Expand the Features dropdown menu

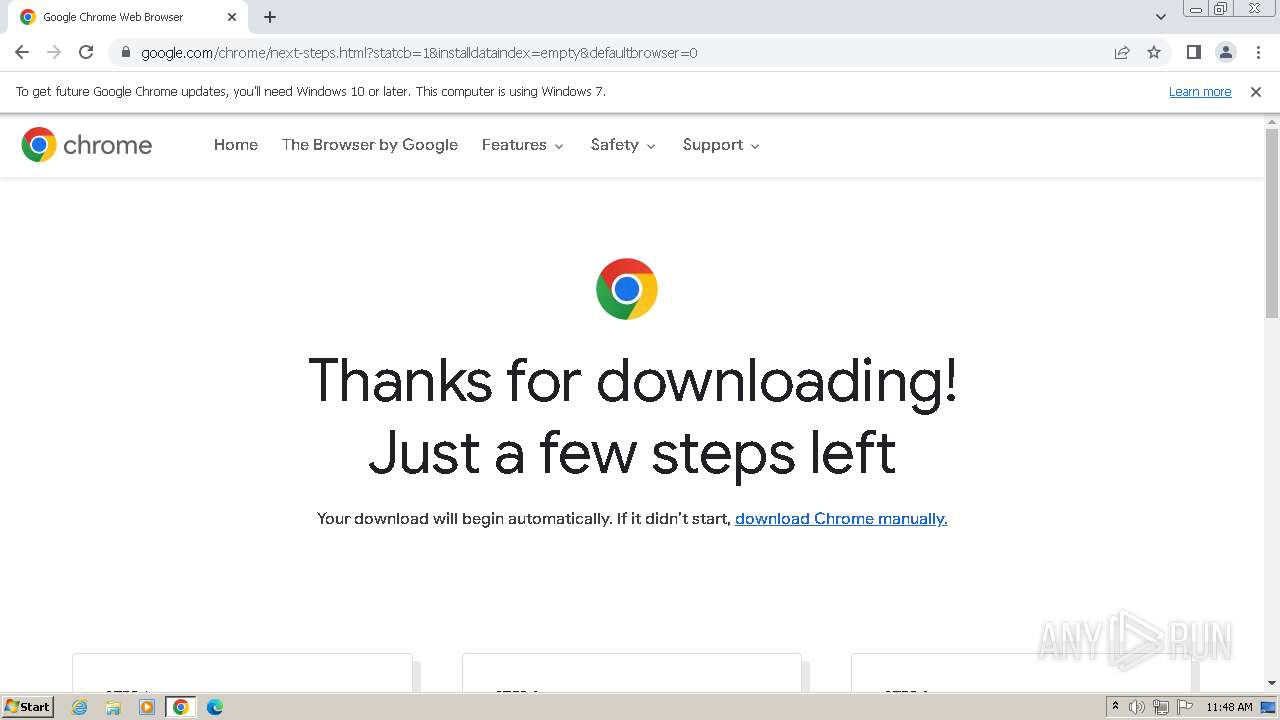click(x=523, y=145)
